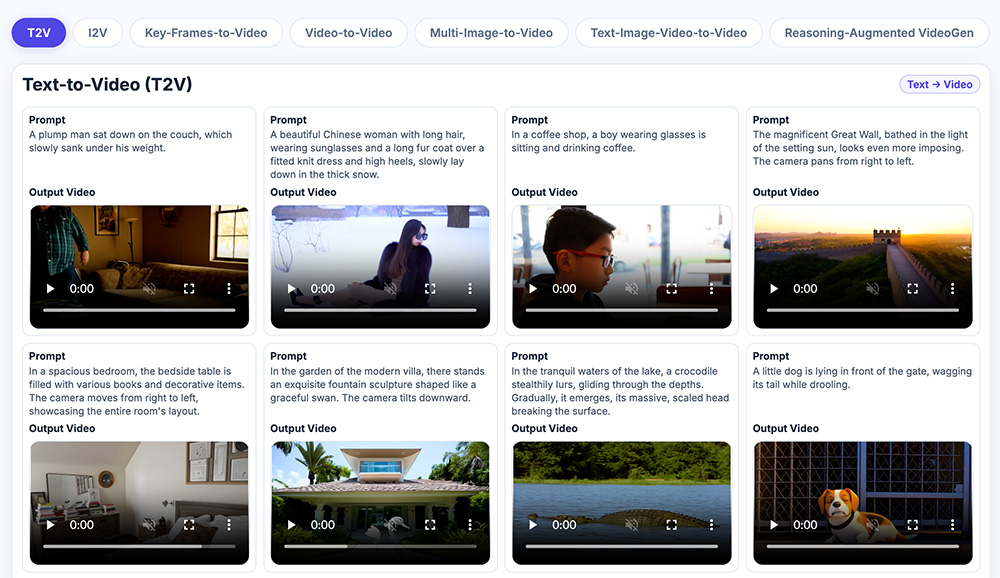Select the Reasoning-Augmented VideoGen tab
The height and width of the screenshot is (578, 1000).
878,33
